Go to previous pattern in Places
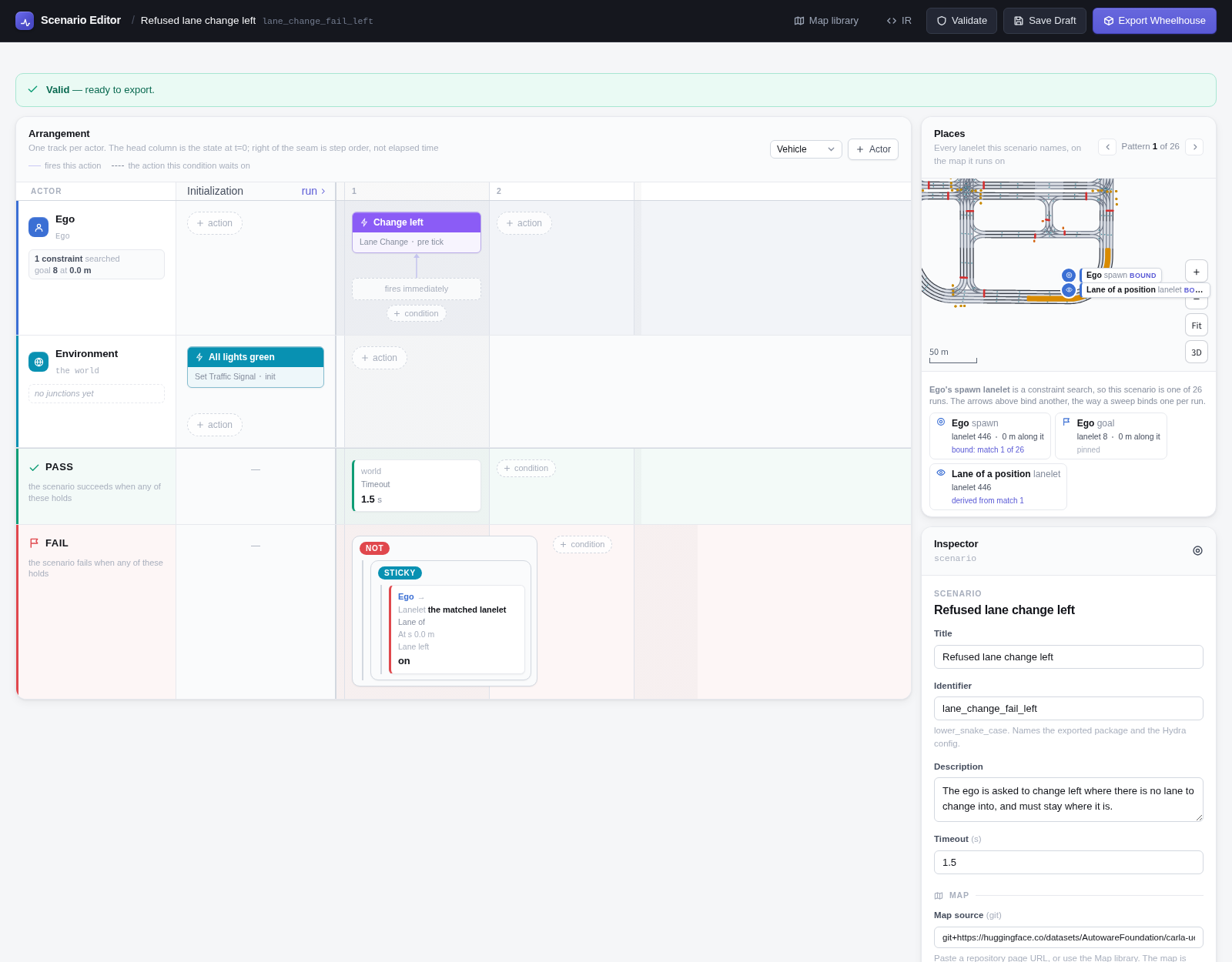 coord(1107,146)
